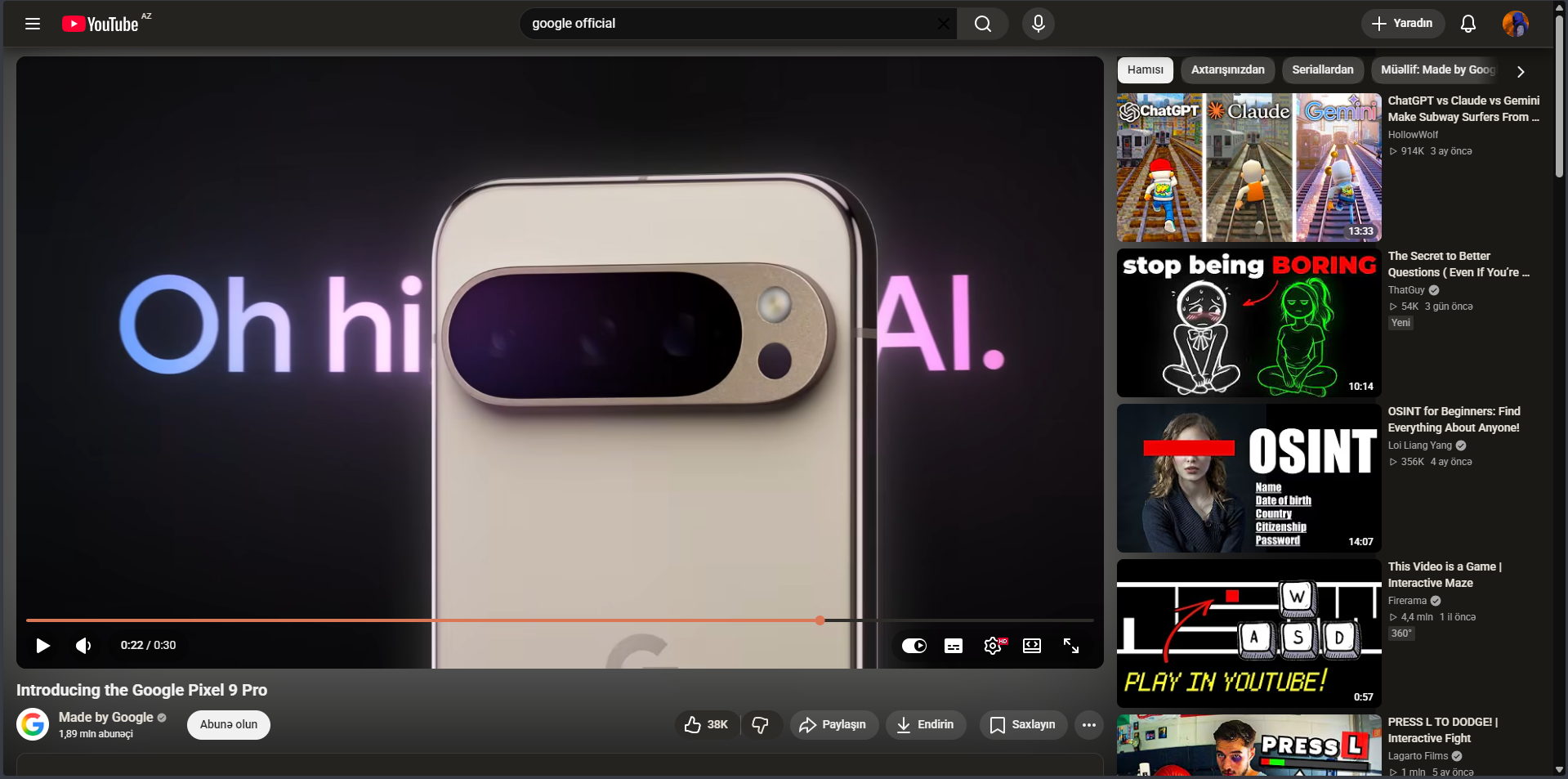Click title 'PRESS L TO DODGE!'
Image resolution: width=1568 pixels, height=779 pixels.
(1443, 730)
